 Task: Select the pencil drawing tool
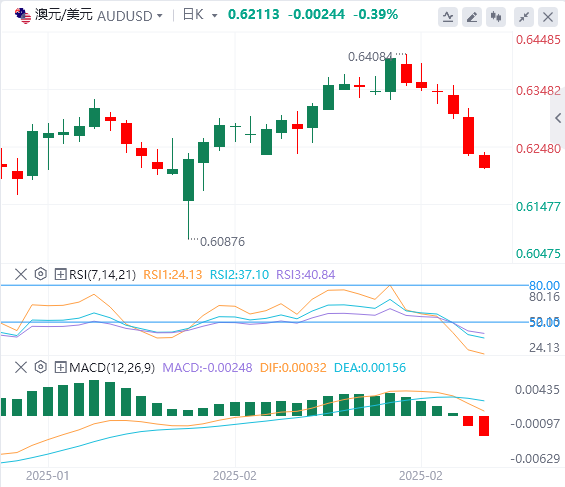(x=472, y=17)
